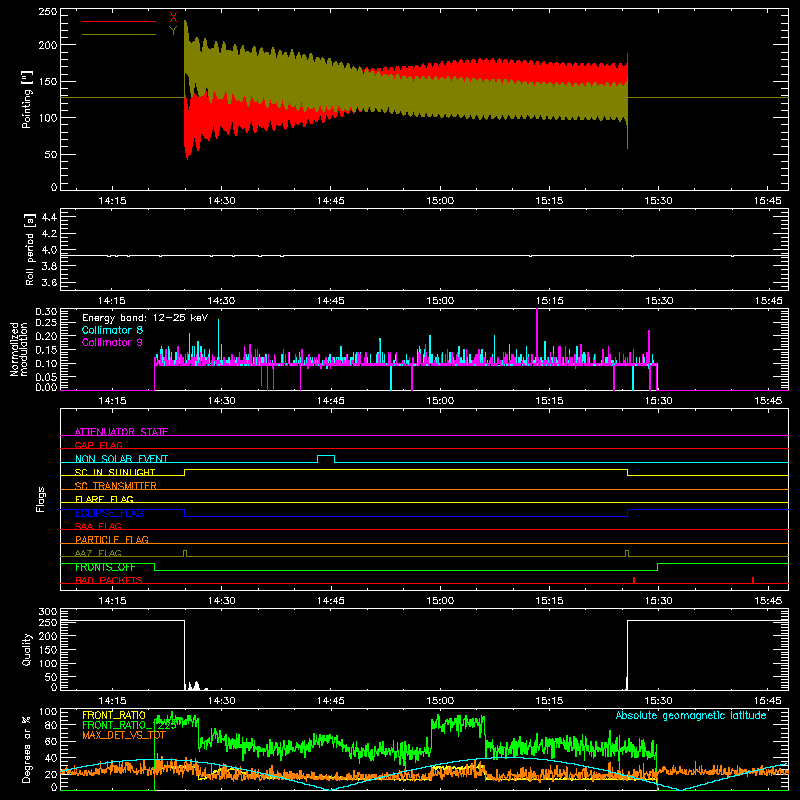This screenshot has width=800, height=800.
Task: Click the tall Collimator 9 spike near 15:13
Action: (537, 334)
